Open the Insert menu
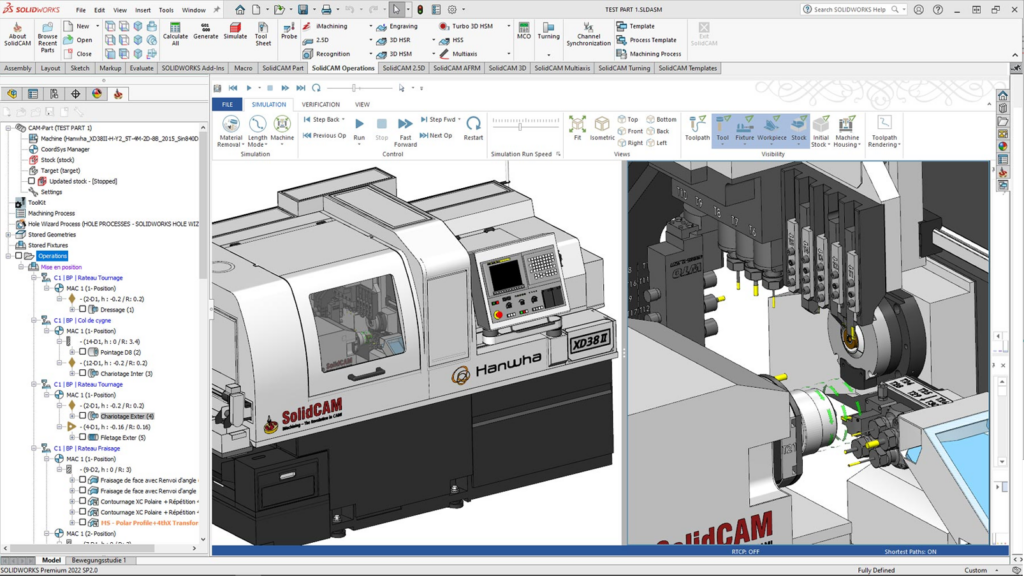This screenshot has height=576, width=1024. (142, 10)
